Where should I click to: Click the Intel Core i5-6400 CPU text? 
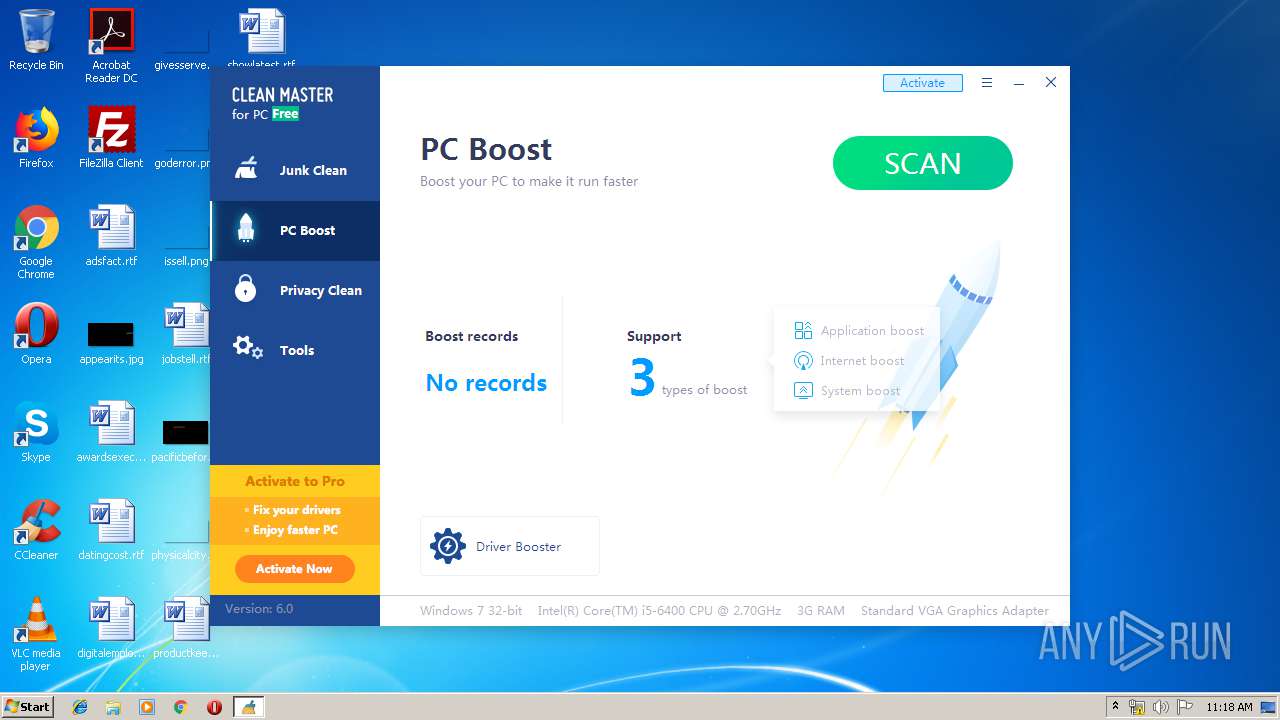(x=659, y=611)
